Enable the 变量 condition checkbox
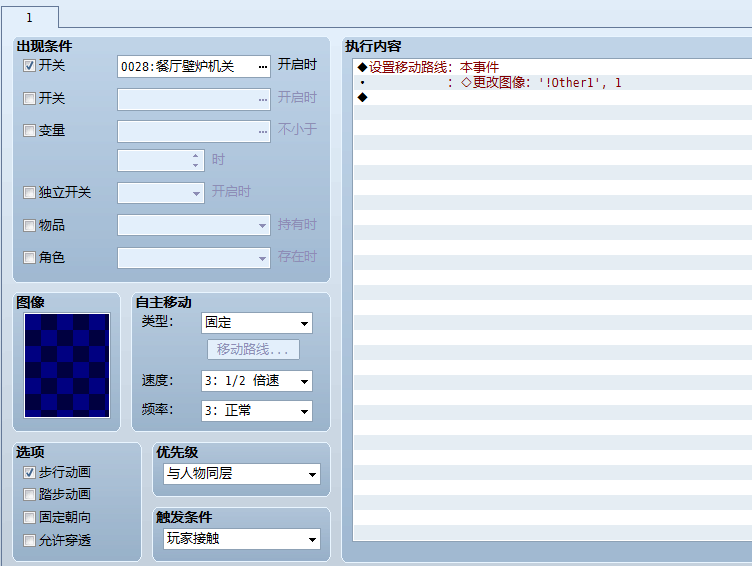 click(29, 130)
